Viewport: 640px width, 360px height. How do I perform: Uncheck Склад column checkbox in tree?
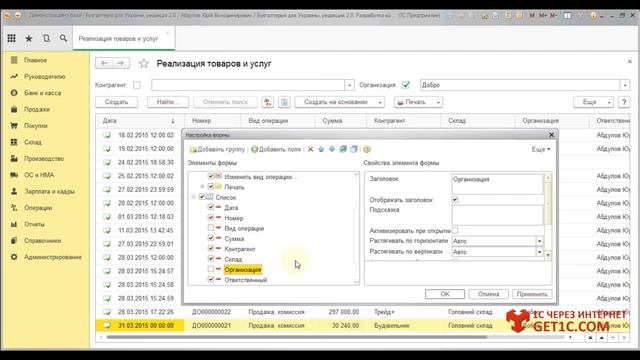coord(211,258)
